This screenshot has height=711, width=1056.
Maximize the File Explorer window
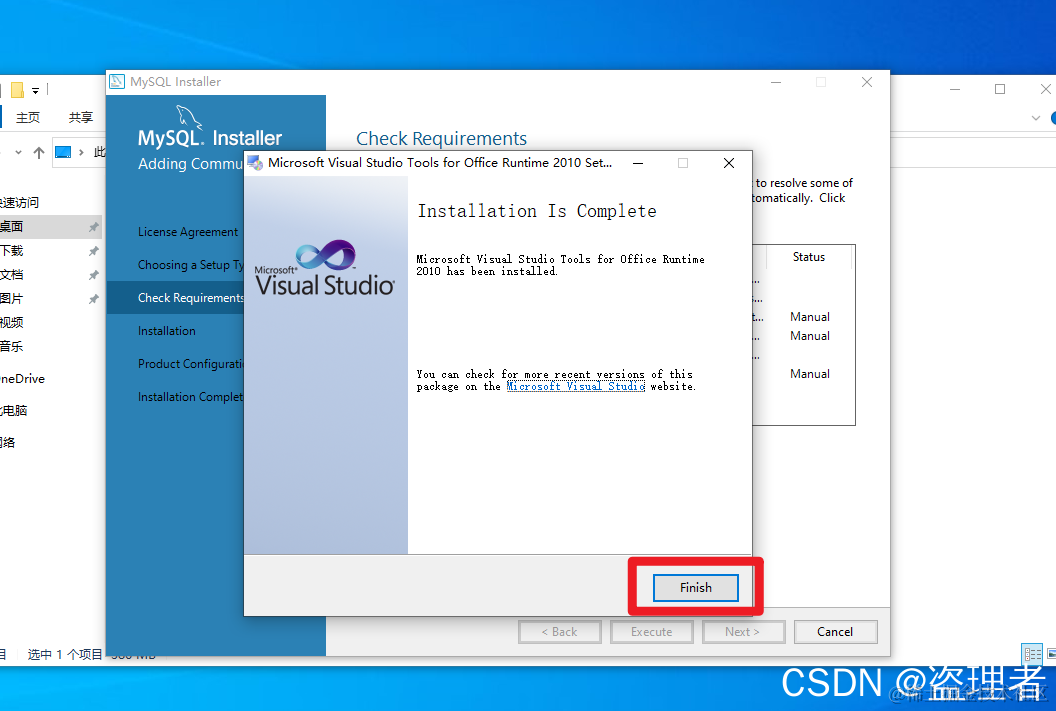1000,89
